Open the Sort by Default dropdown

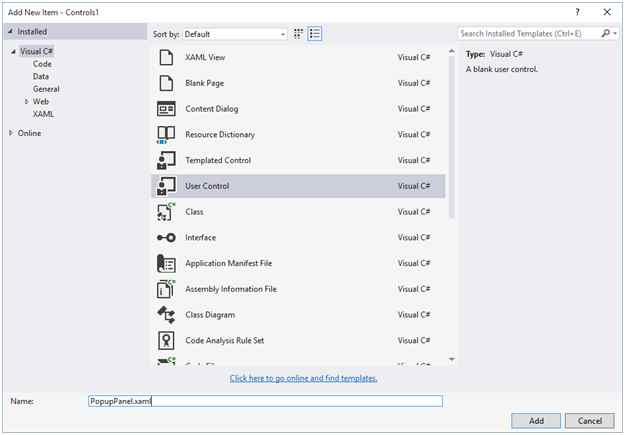coord(234,34)
